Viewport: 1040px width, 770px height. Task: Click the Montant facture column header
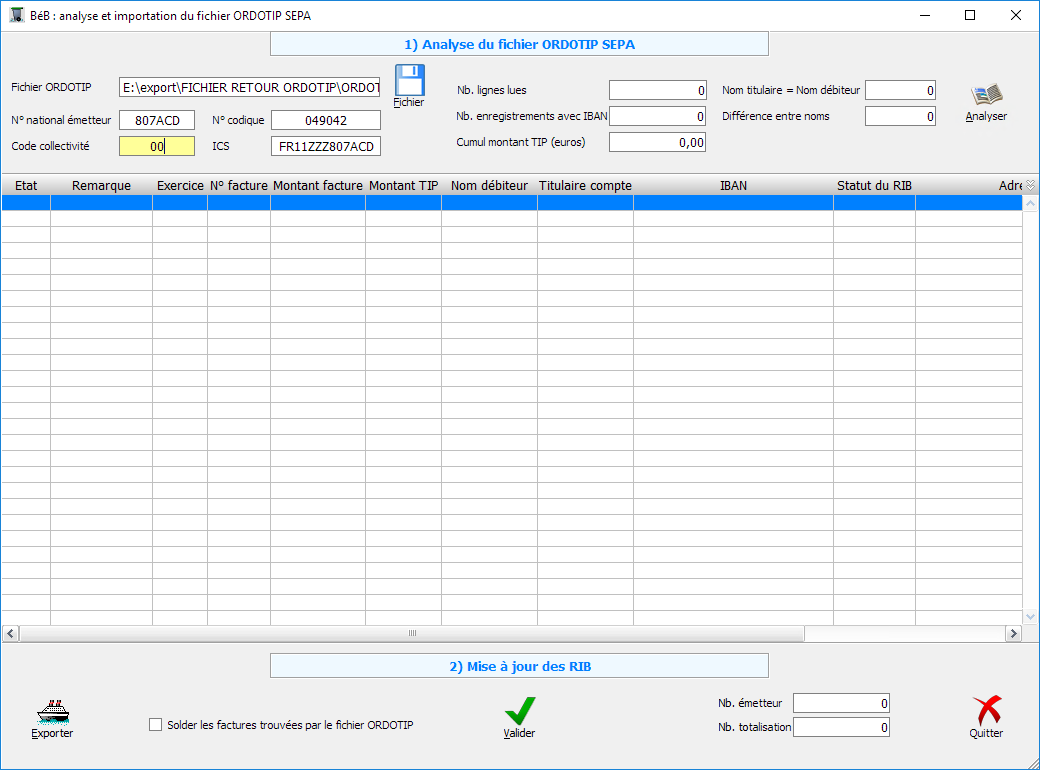(x=317, y=186)
